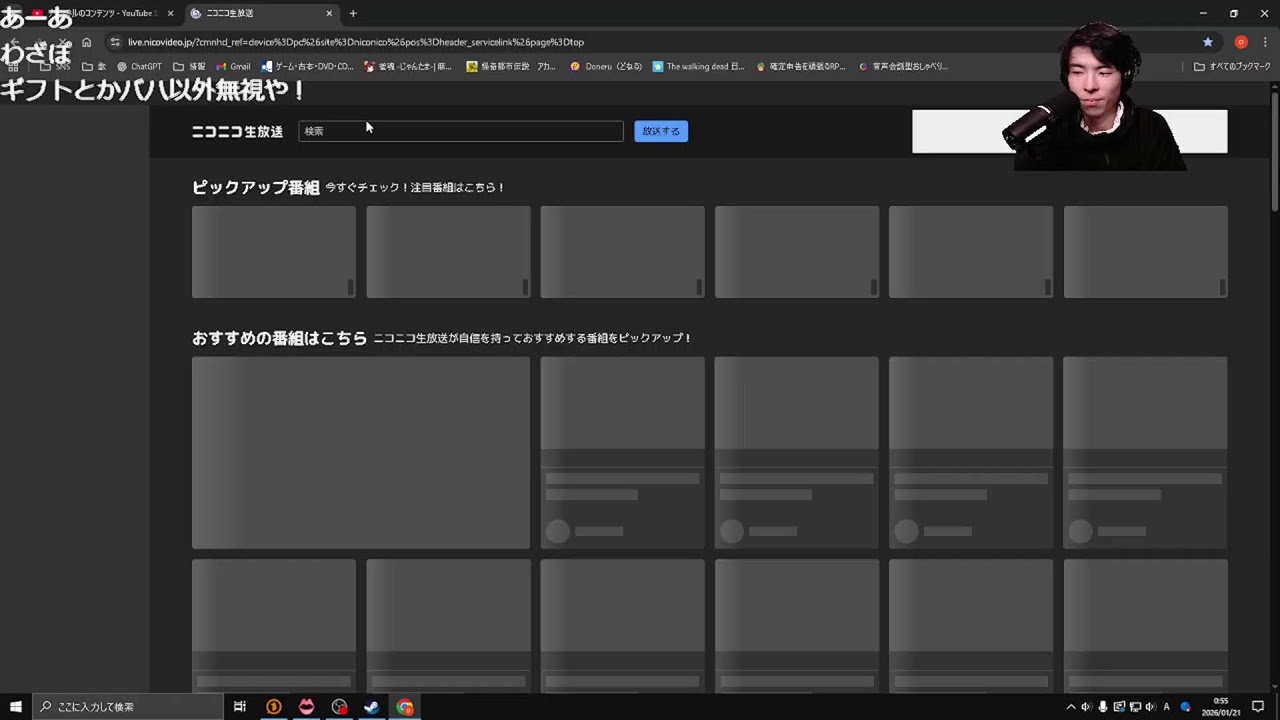This screenshot has height=720, width=1280.
Task: Open the Windows Start menu
Action: tap(16, 707)
